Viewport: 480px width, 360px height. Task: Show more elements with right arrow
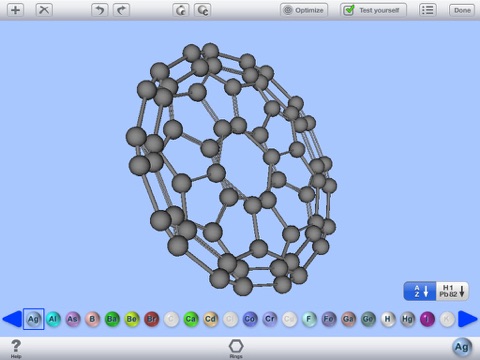[x=468, y=319]
